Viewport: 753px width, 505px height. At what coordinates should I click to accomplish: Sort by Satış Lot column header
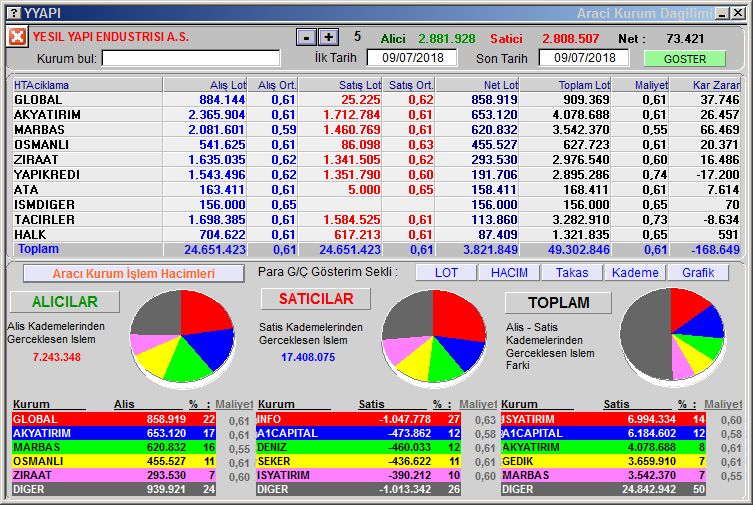point(340,85)
